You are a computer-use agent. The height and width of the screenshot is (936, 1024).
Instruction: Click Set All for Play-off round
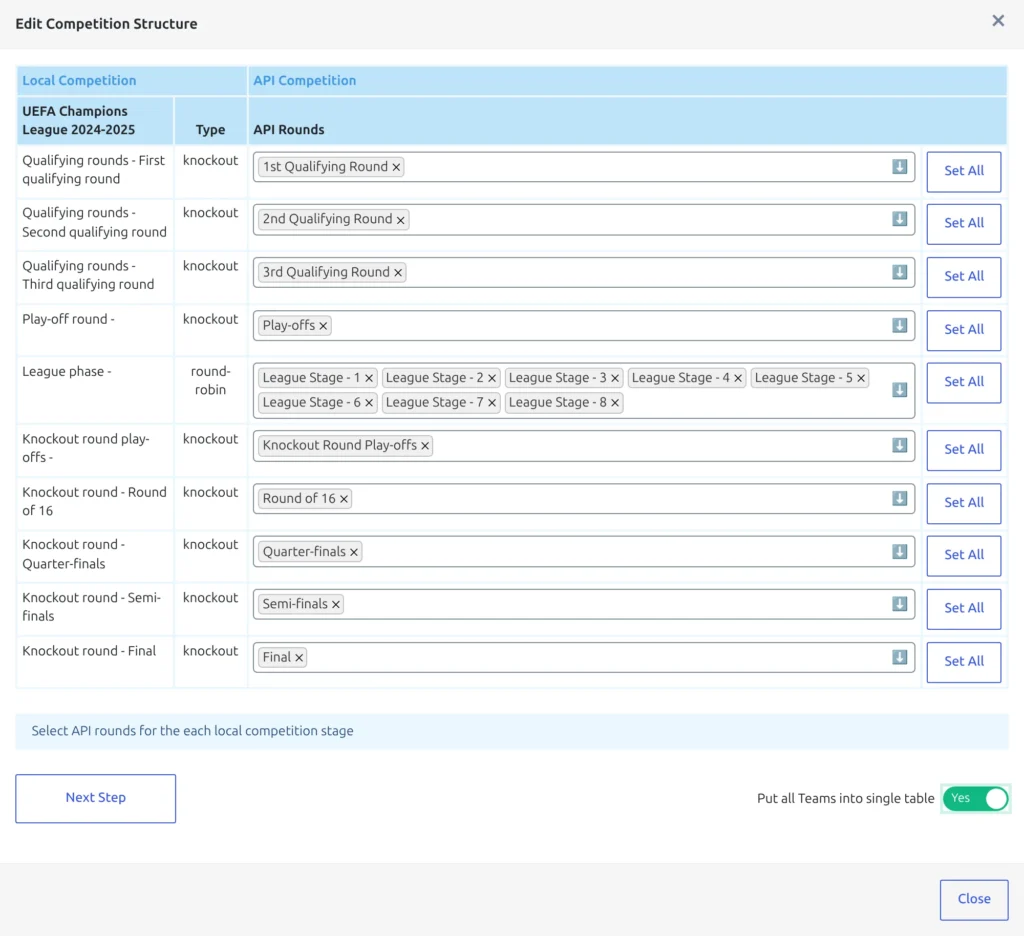click(963, 330)
